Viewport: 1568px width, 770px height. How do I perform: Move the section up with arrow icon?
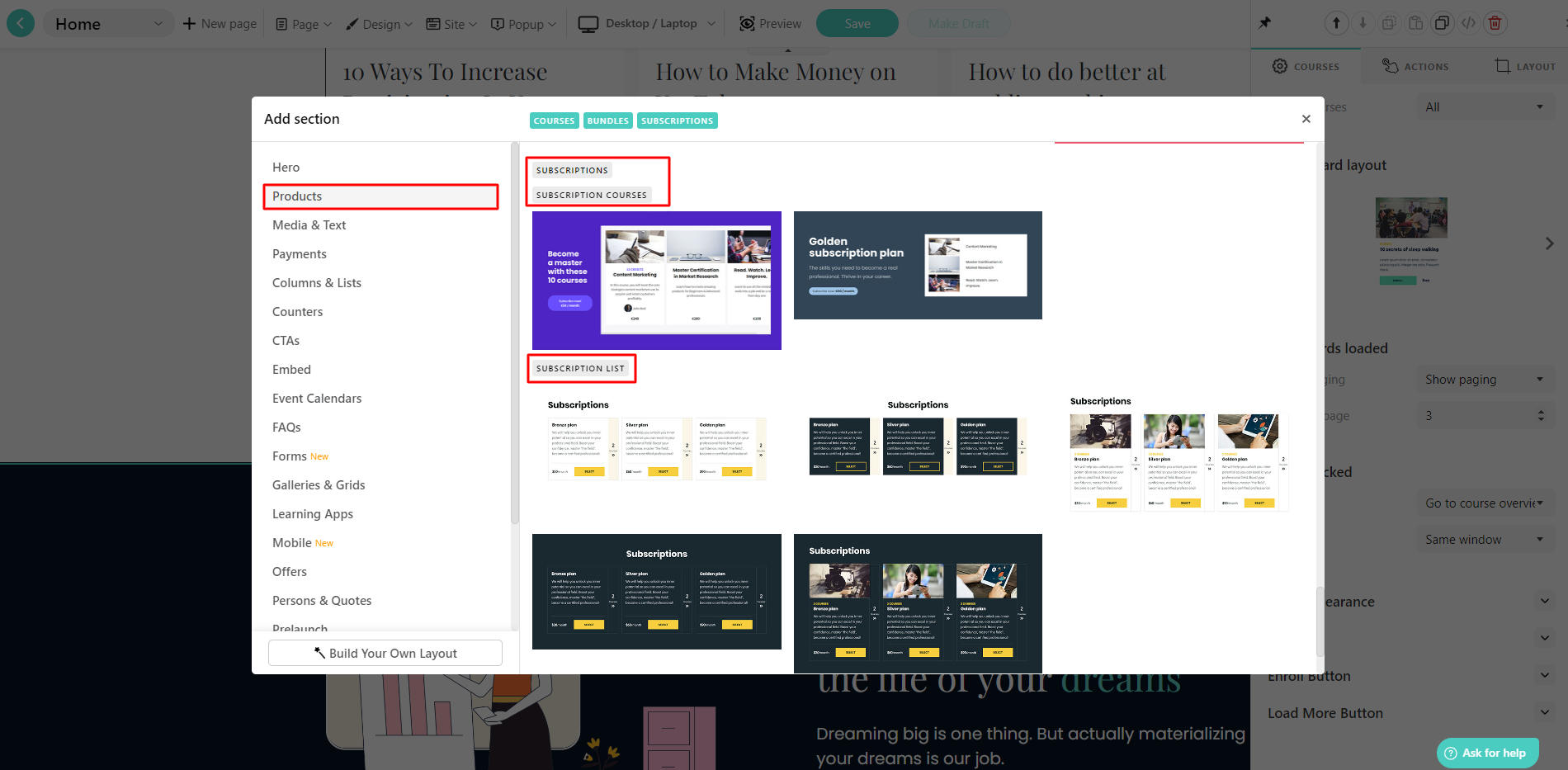pyautogui.click(x=1336, y=23)
